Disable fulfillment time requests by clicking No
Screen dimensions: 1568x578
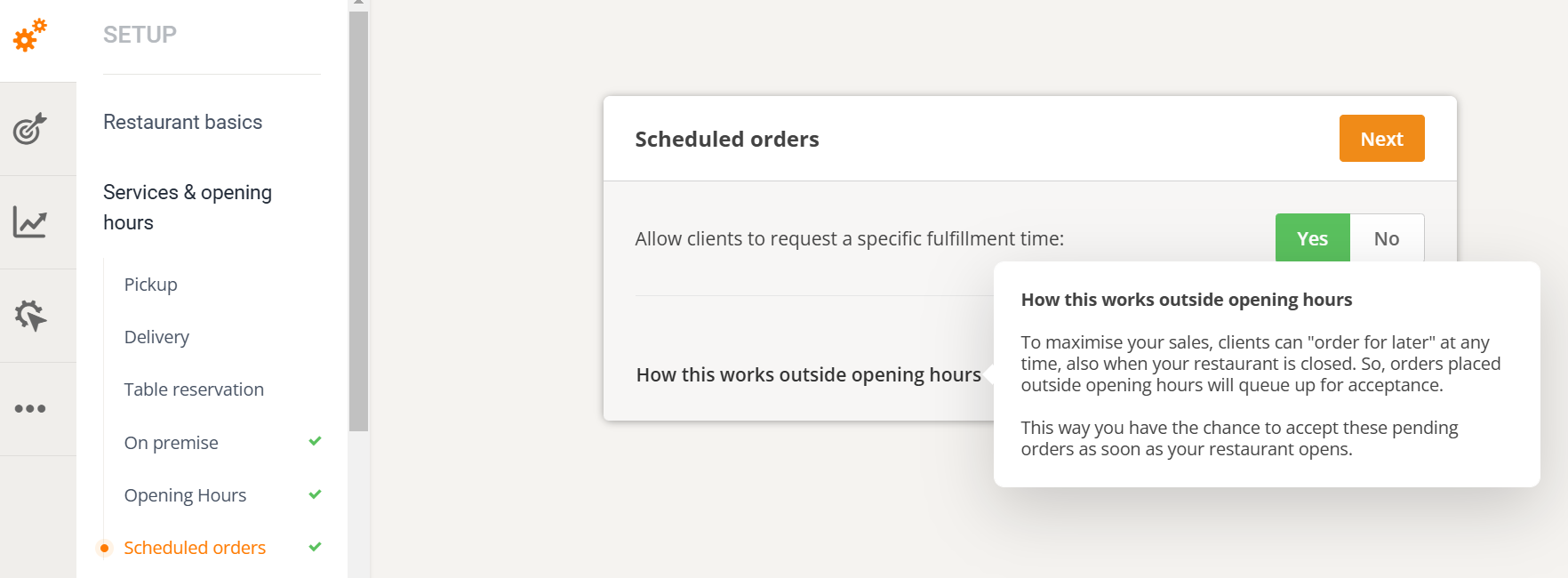tap(1387, 237)
